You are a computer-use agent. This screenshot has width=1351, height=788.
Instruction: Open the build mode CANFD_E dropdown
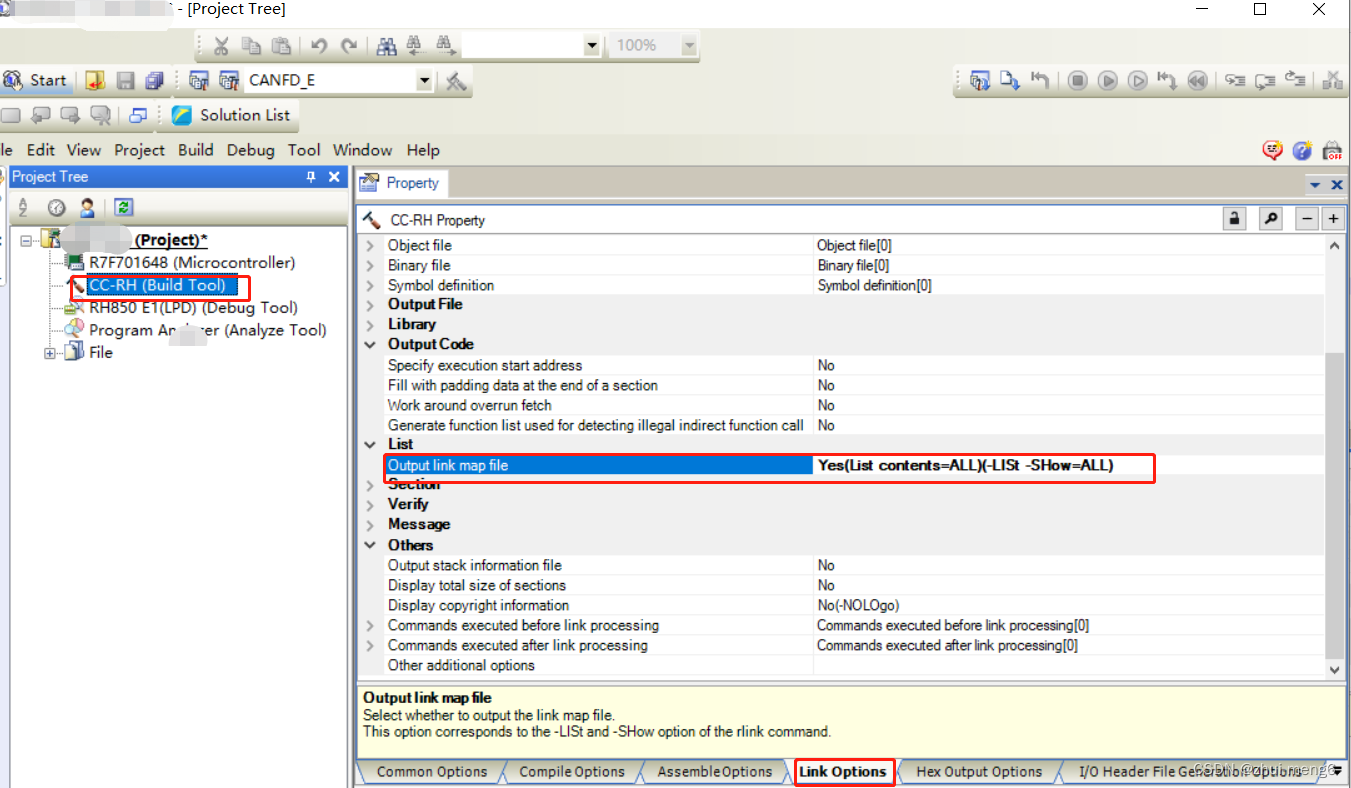coord(424,81)
